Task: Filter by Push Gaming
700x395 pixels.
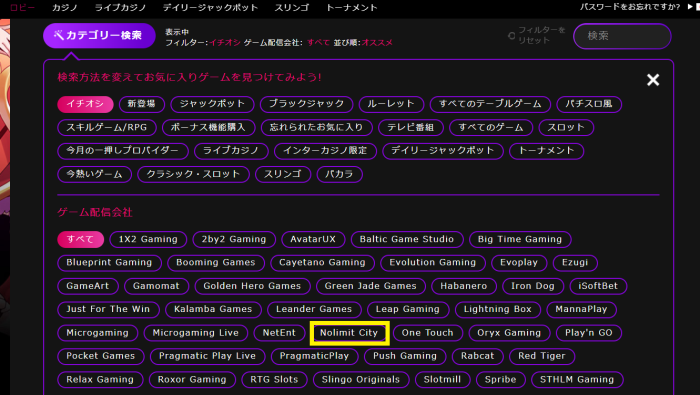Action: pyautogui.click(x=405, y=357)
